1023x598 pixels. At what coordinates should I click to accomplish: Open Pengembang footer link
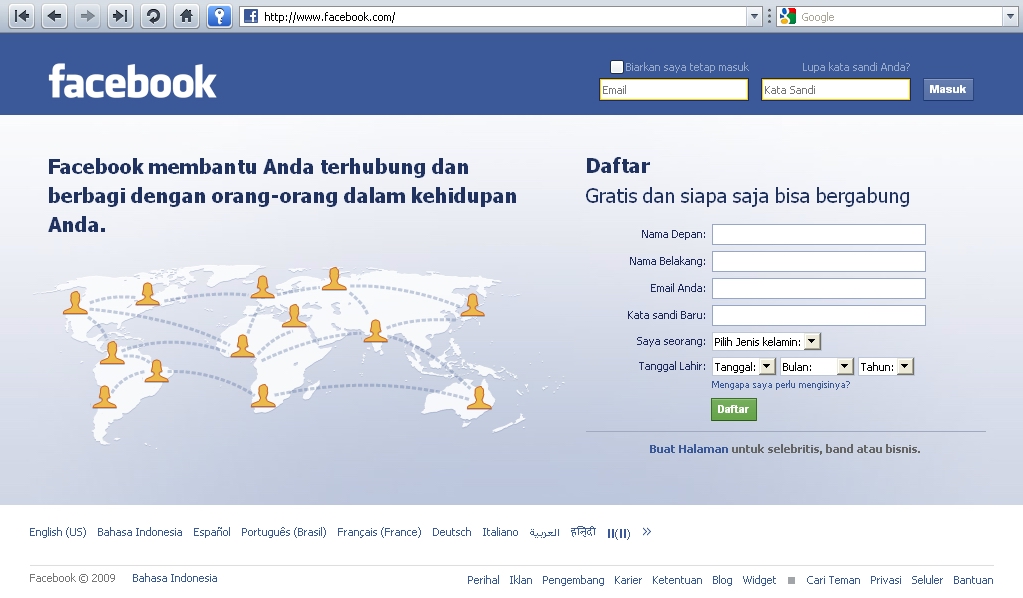(x=573, y=580)
